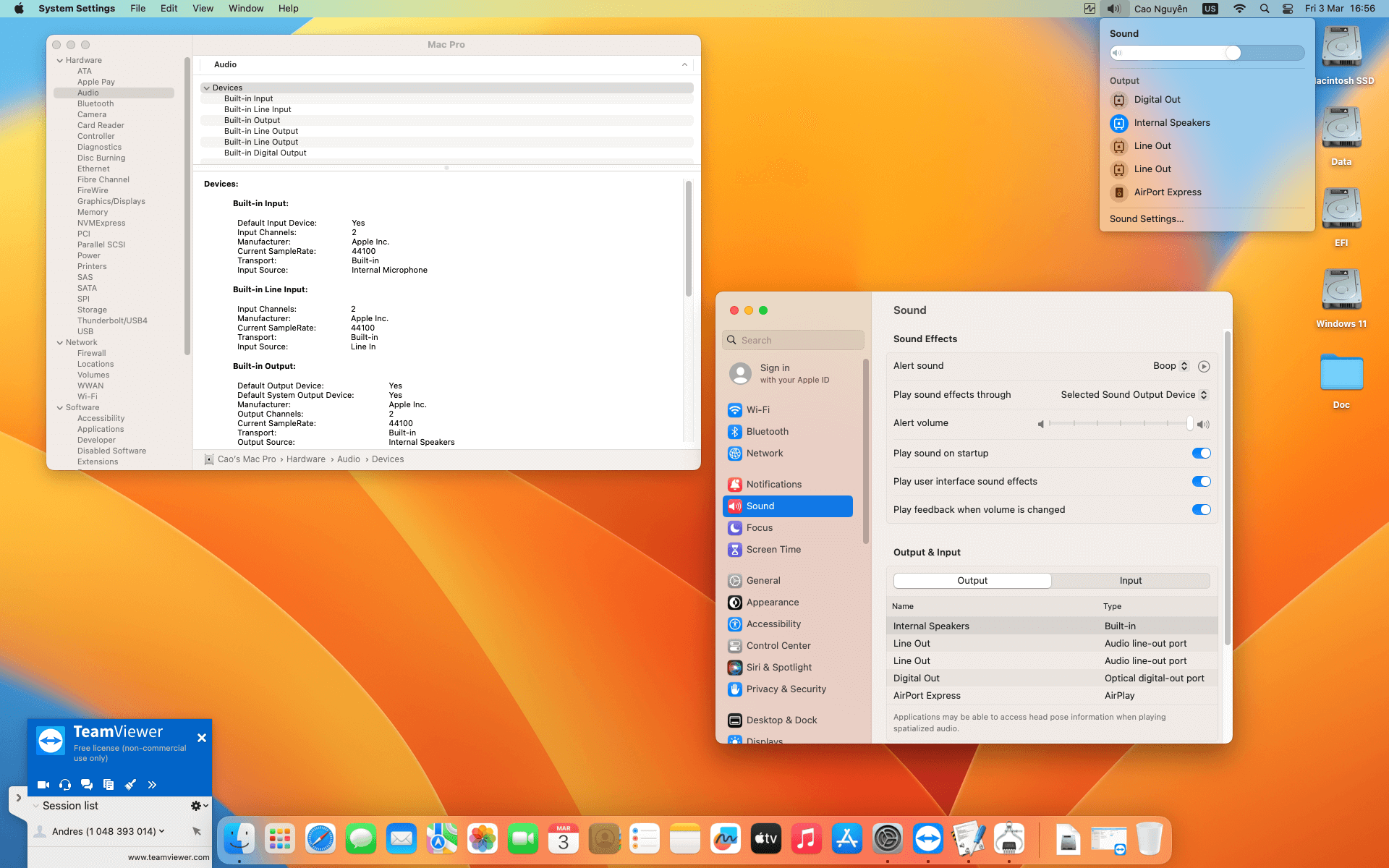
Task: Open www.teamviewer.com link
Action: (x=169, y=857)
